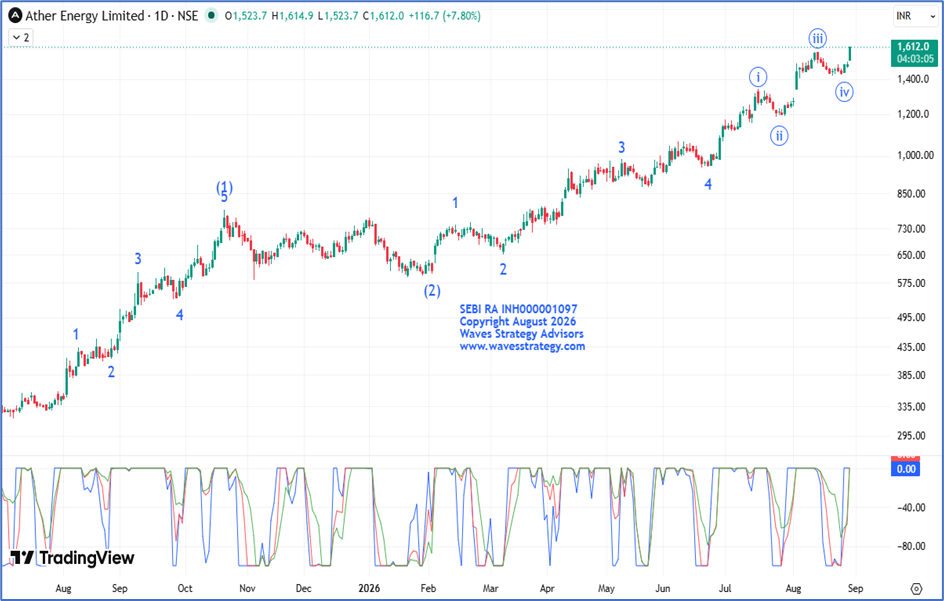Click the 1,200.0 price axis label
This screenshot has height=601, width=944.
pos(913,114)
